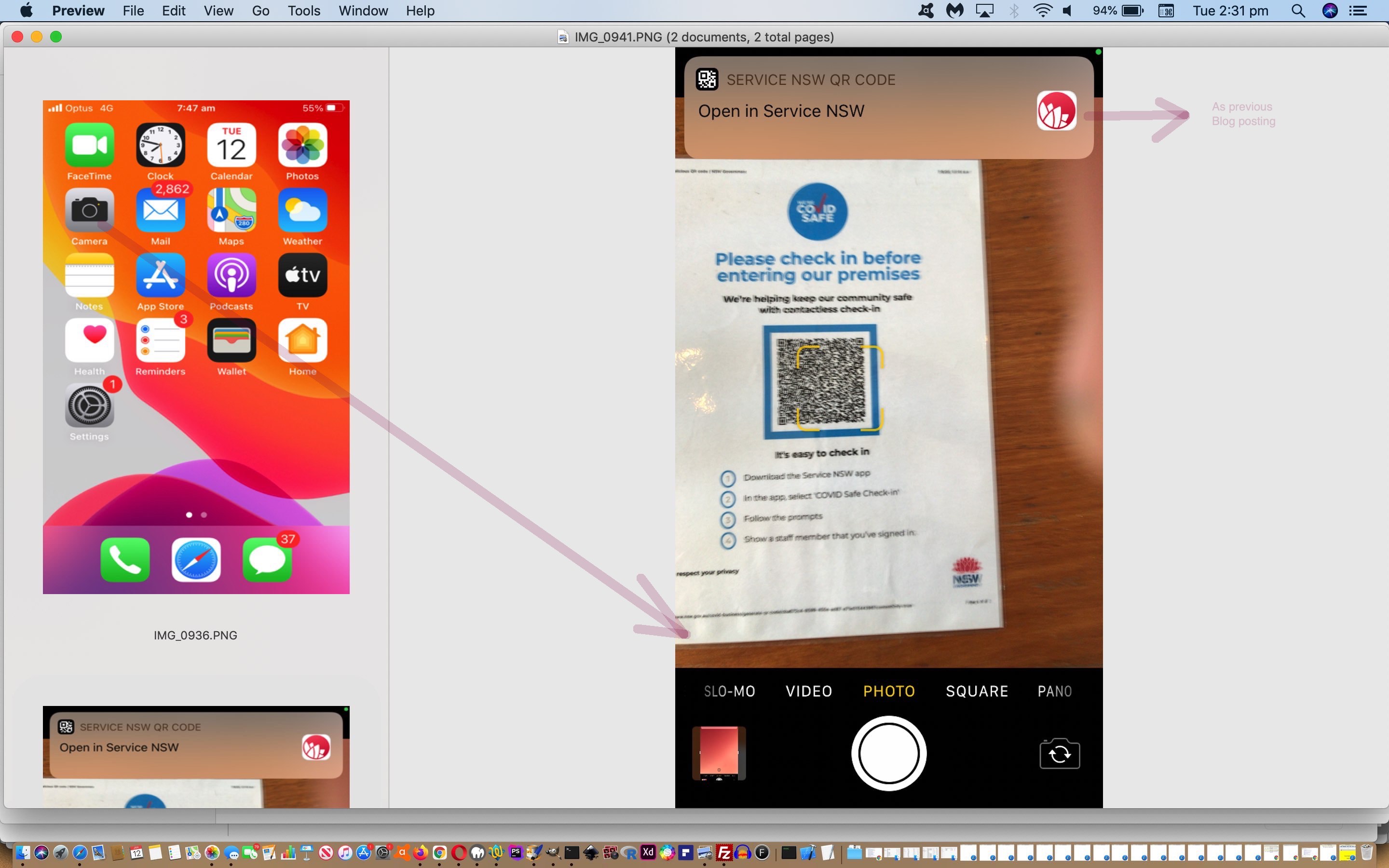Screen dimensions: 1389x868
Task: Open the blue folder stack in the Dock
Action: [x=854, y=853]
